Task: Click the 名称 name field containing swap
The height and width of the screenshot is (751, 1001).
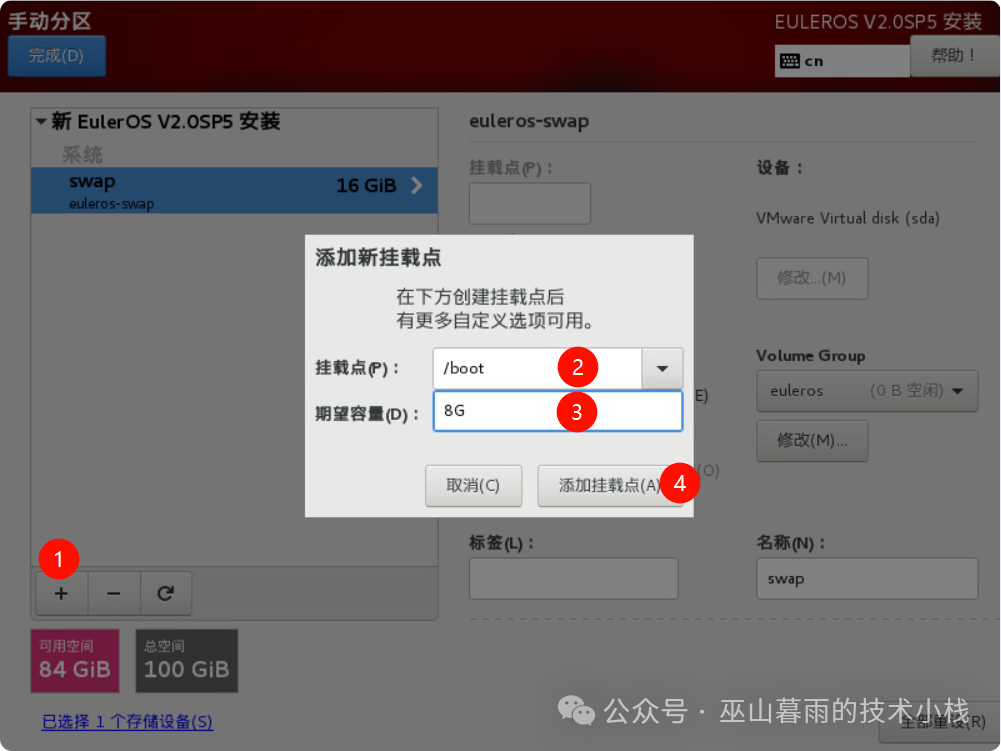Action: pos(866,579)
